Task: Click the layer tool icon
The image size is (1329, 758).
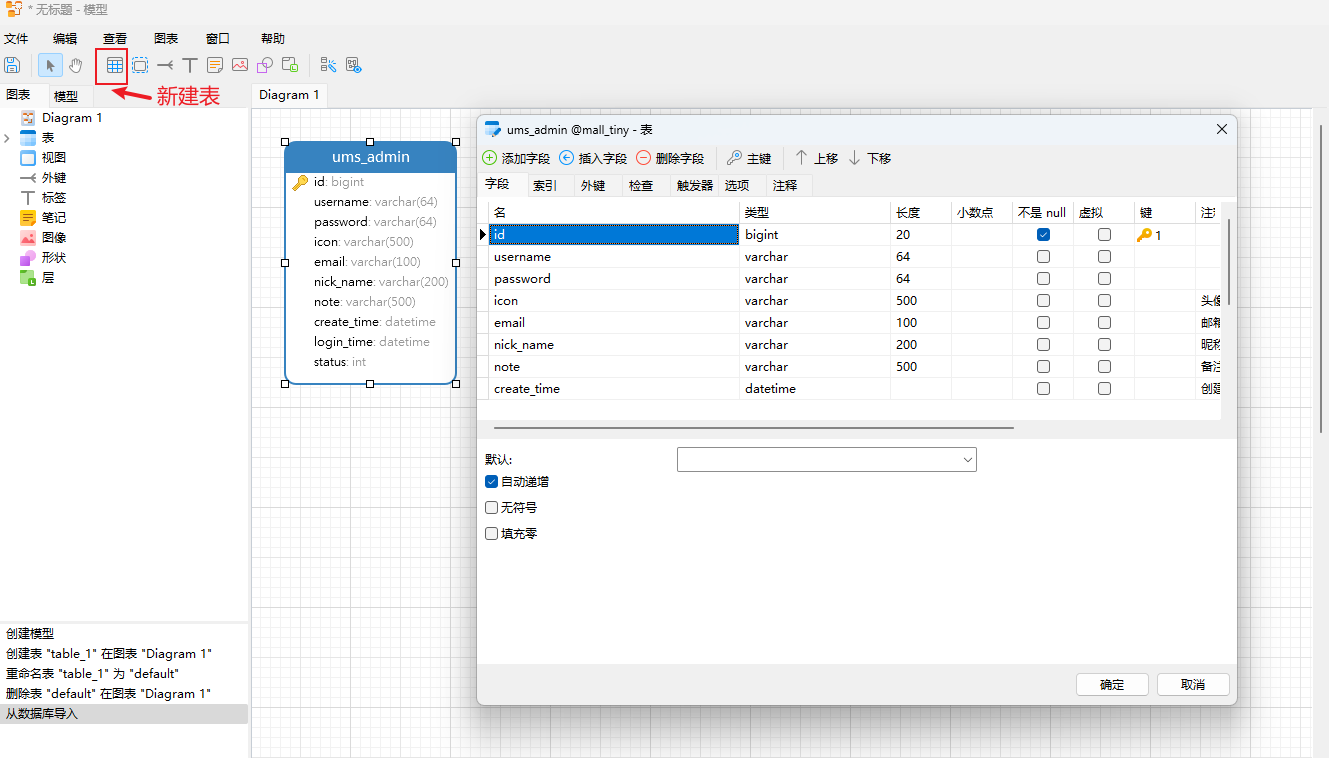Action: pos(290,65)
